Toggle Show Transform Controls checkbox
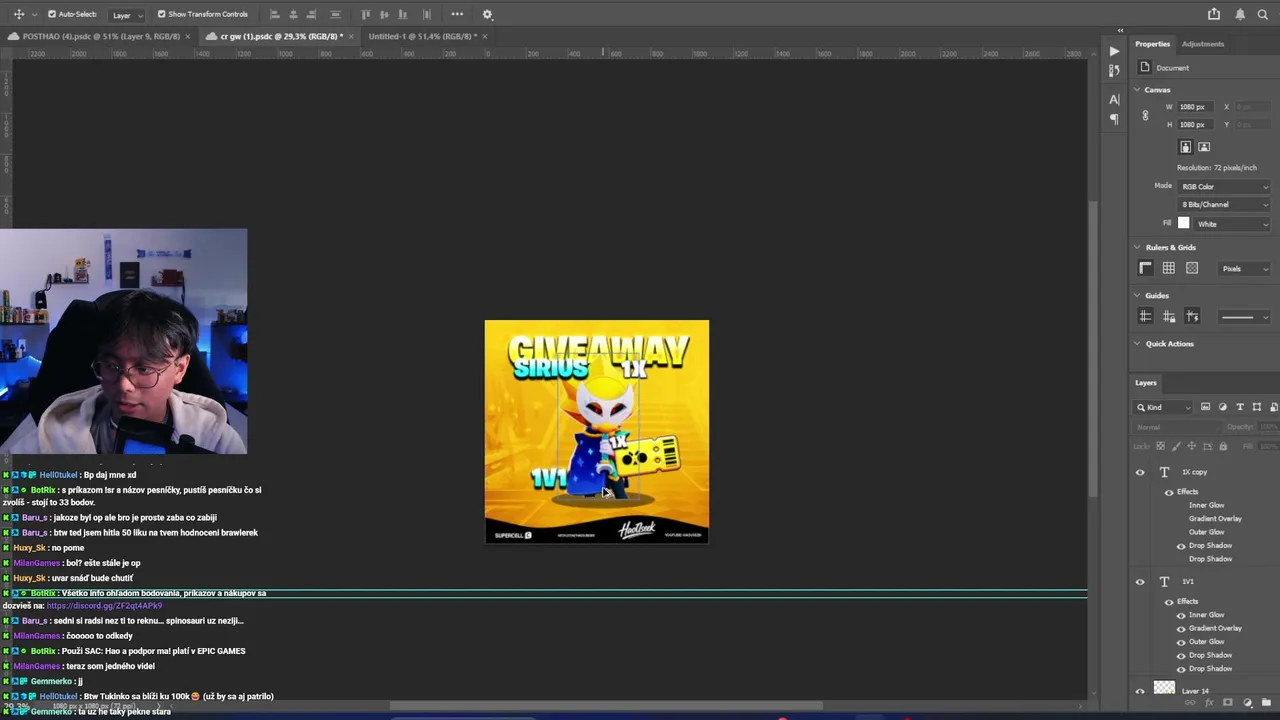The height and width of the screenshot is (720, 1280). point(161,14)
